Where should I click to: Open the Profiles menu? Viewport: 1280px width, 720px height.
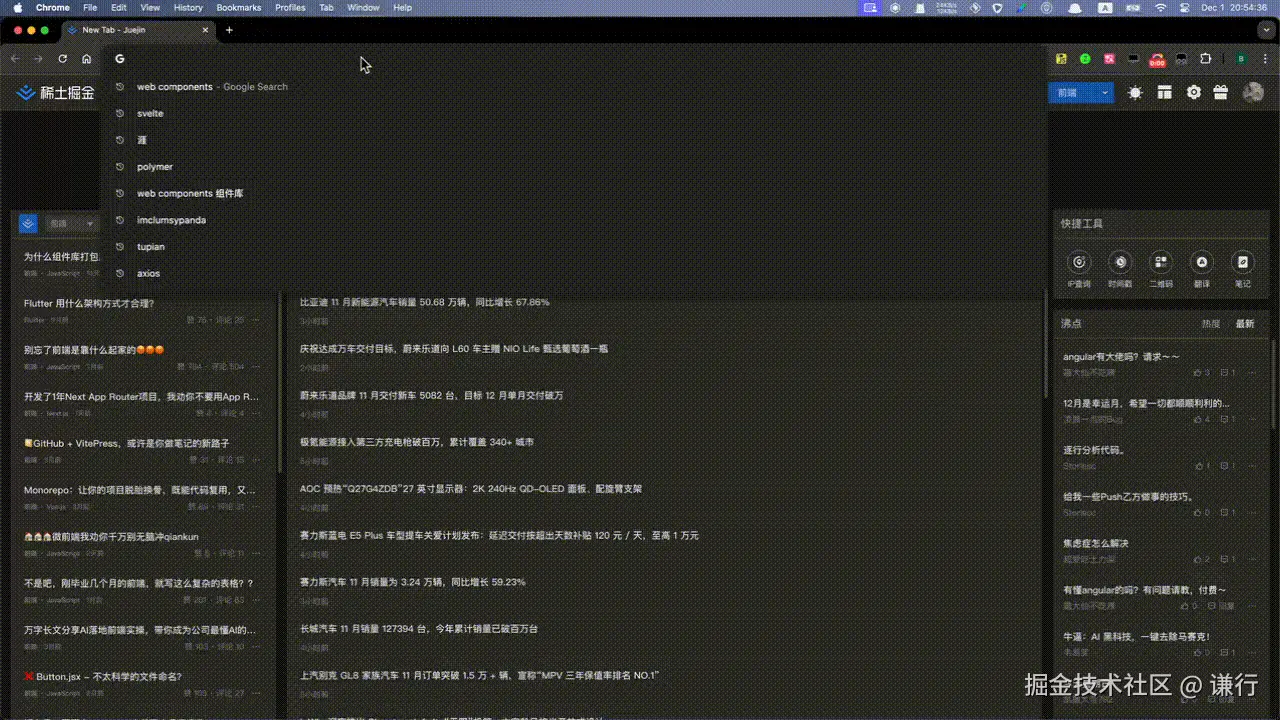coord(290,7)
